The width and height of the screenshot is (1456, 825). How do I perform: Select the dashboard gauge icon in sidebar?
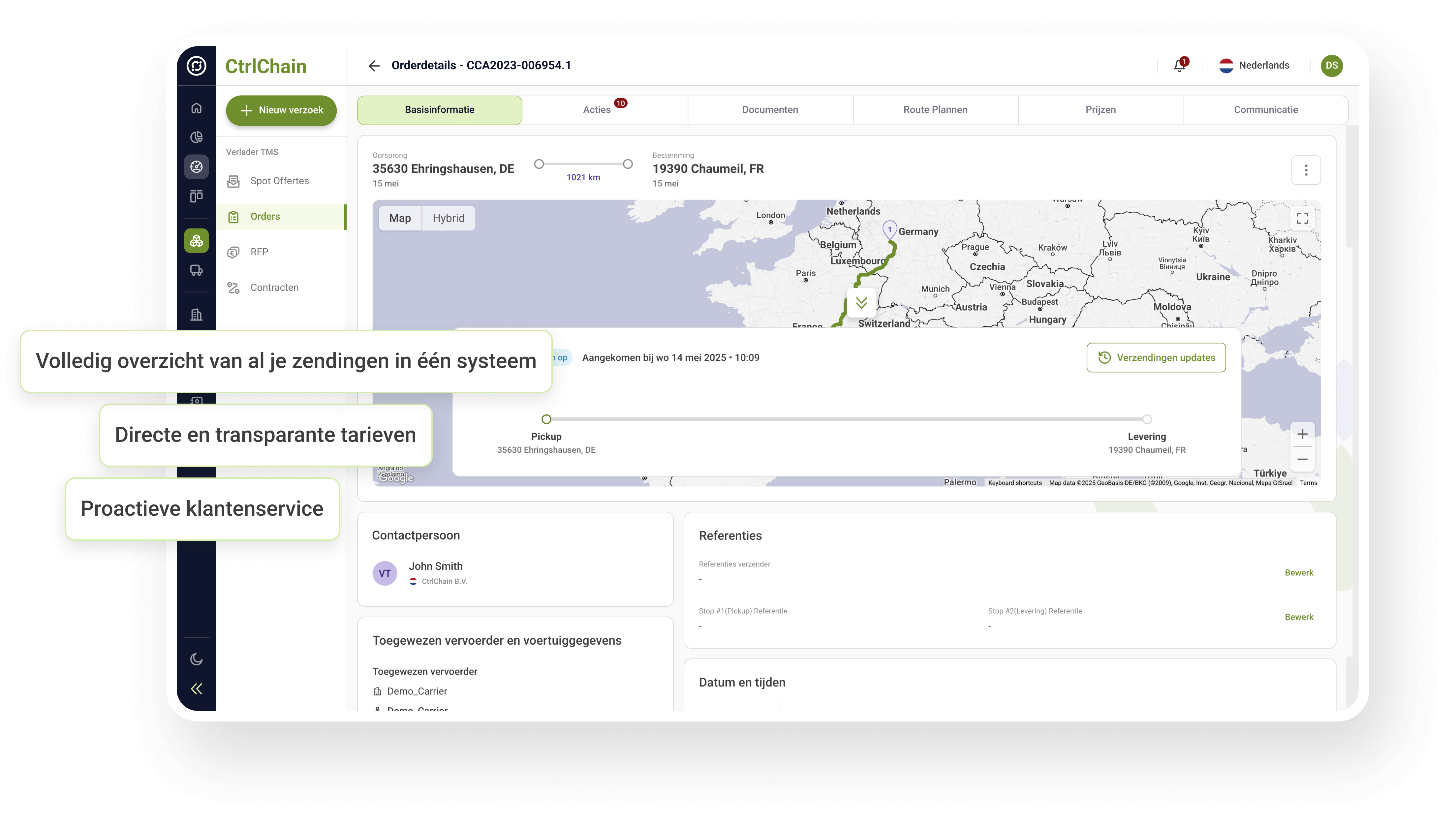point(196,167)
